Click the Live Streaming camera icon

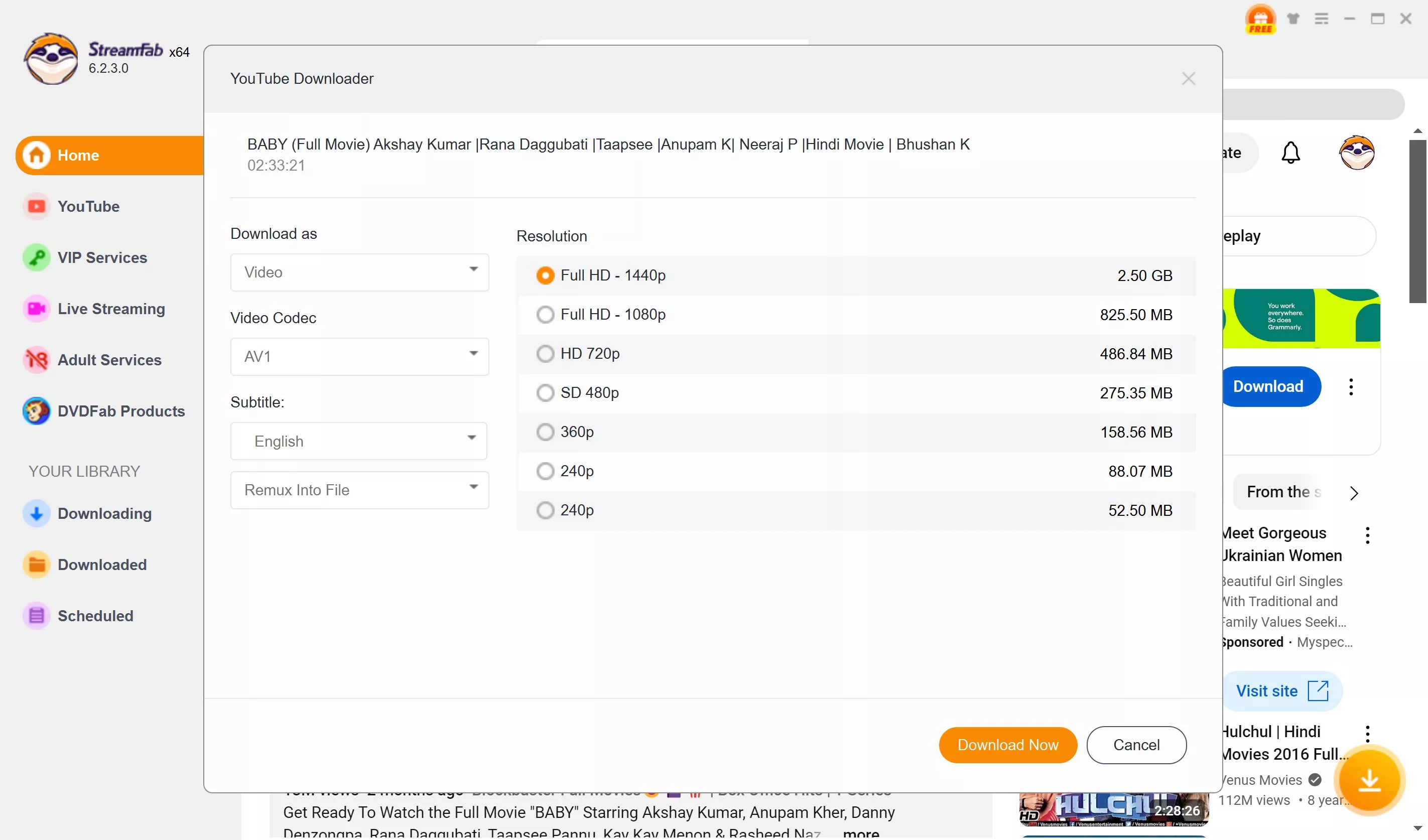click(37, 309)
